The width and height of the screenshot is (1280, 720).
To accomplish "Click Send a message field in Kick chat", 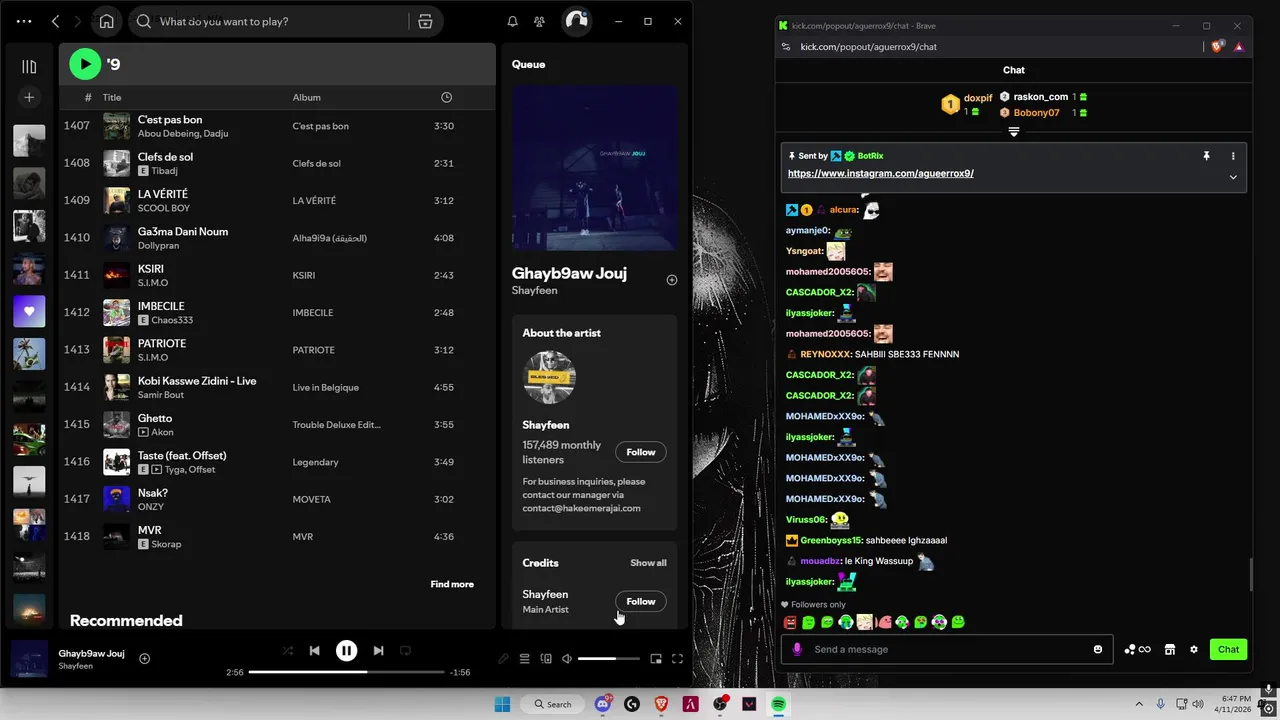I will click(948, 649).
